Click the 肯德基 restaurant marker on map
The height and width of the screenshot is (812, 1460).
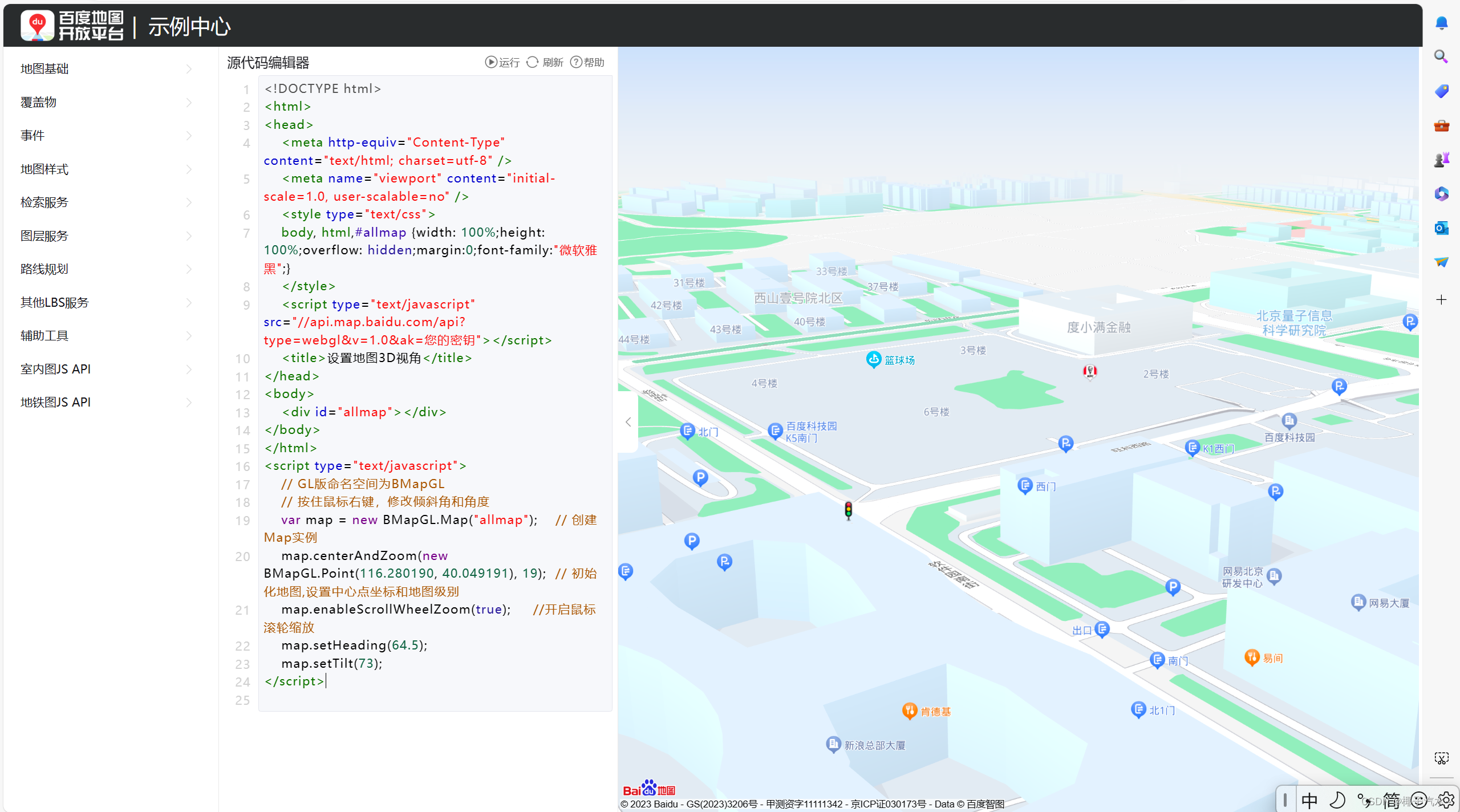(909, 710)
